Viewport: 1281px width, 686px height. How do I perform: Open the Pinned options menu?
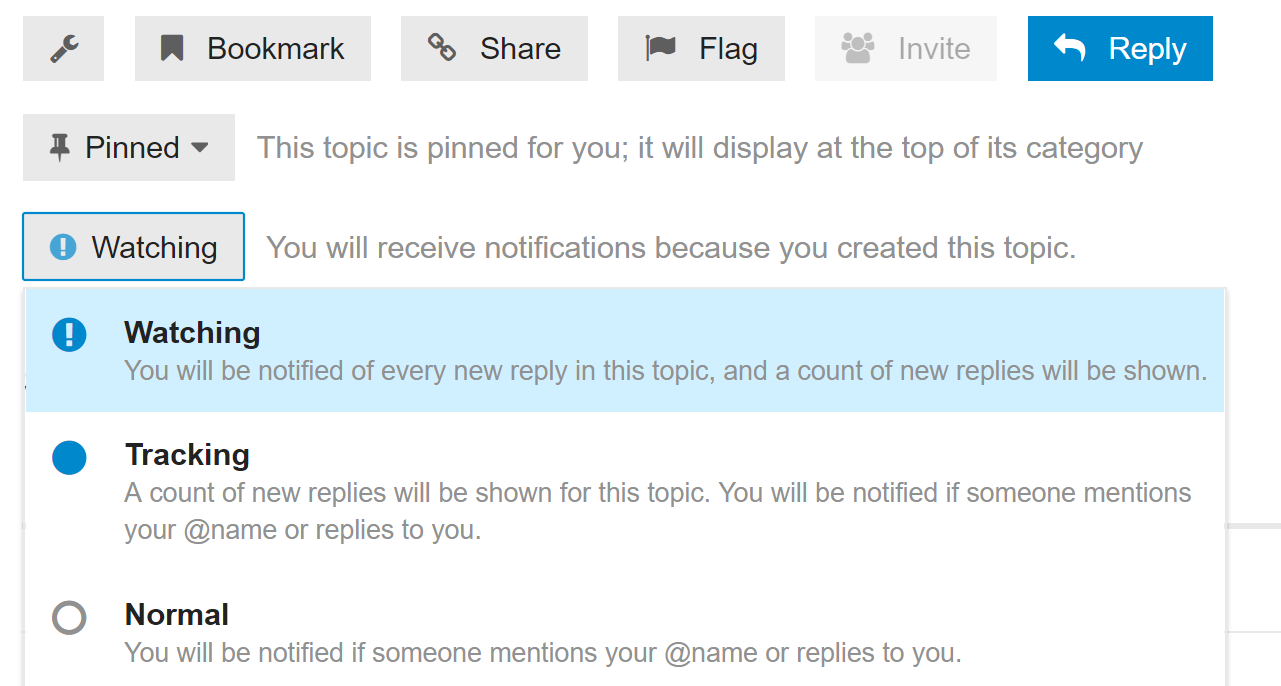pos(130,148)
